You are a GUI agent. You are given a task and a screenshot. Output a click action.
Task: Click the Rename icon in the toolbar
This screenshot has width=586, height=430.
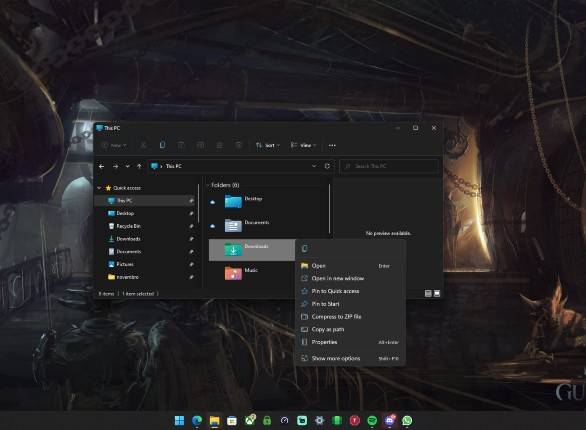coord(201,145)
